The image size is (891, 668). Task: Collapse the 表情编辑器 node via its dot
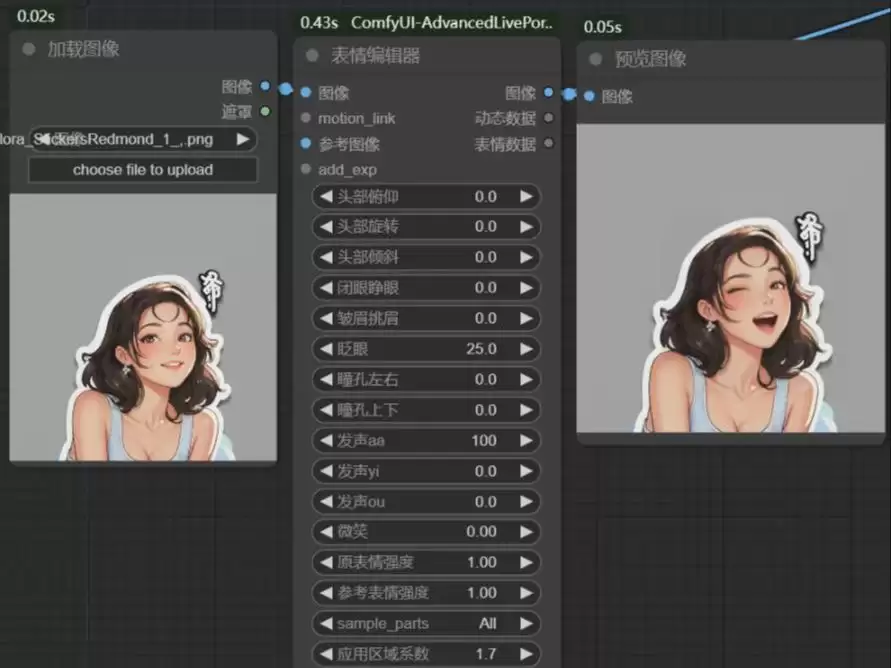tap(312, 55)
